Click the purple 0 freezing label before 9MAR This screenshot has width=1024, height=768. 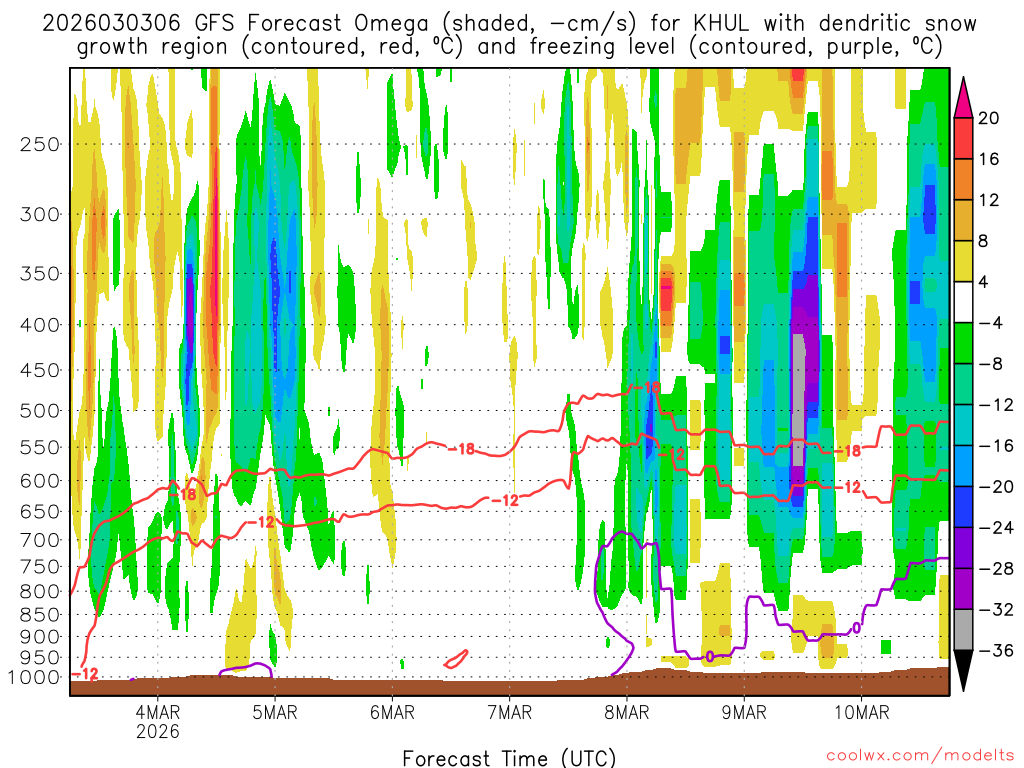tap(710, 657)
